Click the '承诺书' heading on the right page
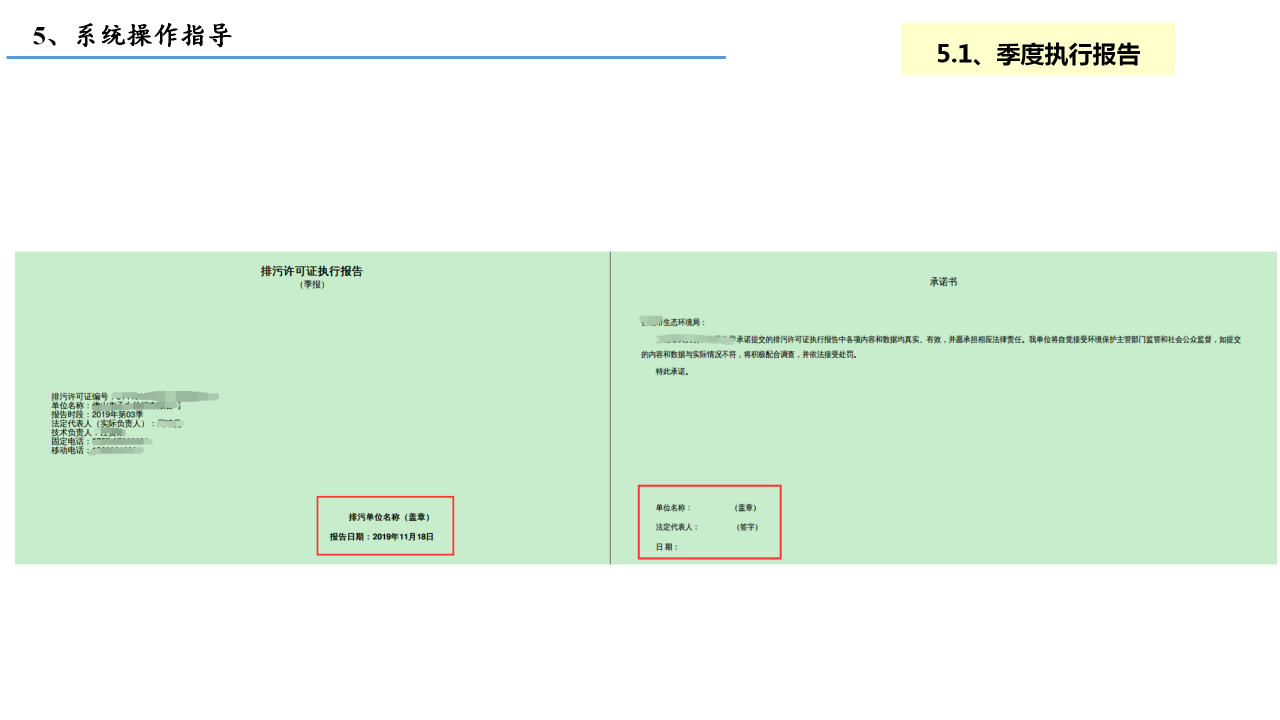The width and height of the screenshot is (1280, 720). pos(943,282)
